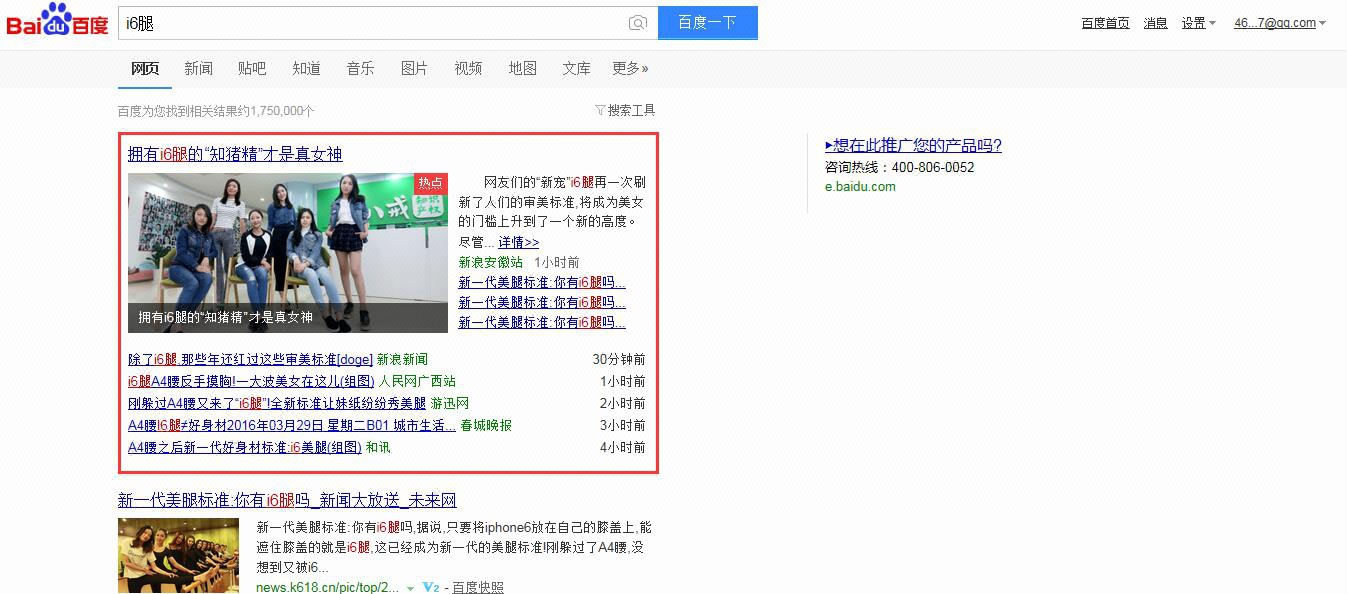Click the V2 credibility badge icon
The width and height of the screenshot is (1347, 594).
click(x=431, y=587)
